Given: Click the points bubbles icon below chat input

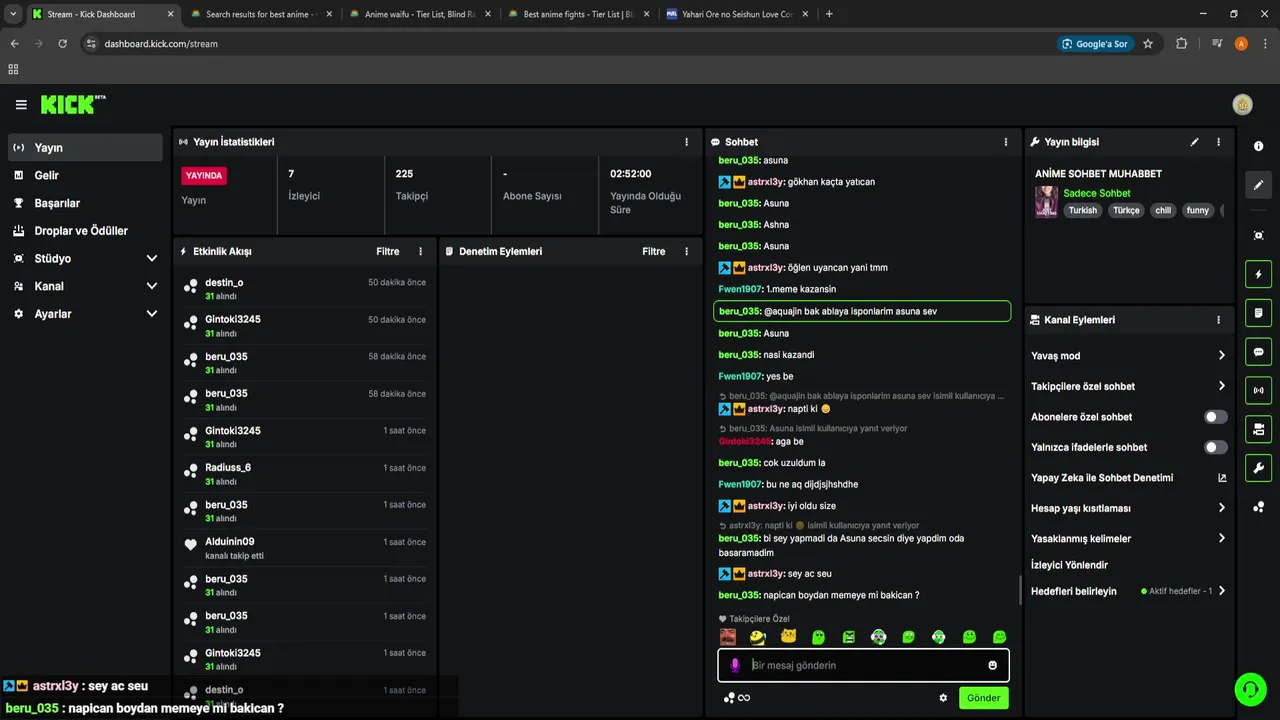Looking at the screenshot, I should click(x=728, y=698).
